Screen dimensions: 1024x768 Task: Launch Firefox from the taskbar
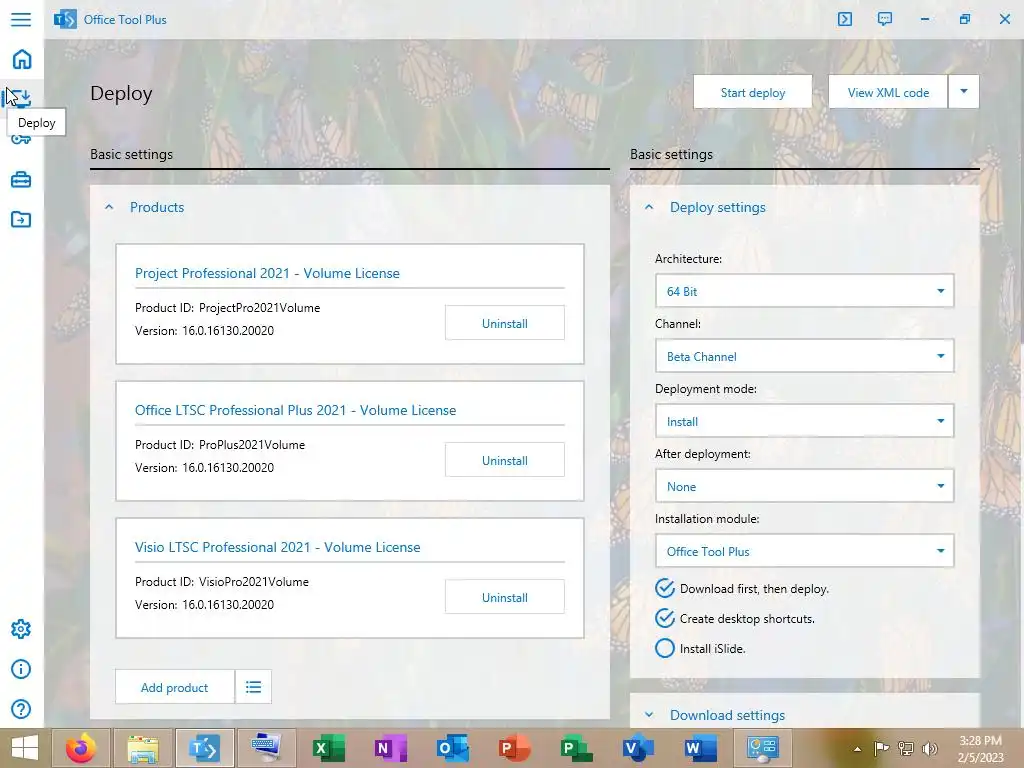tap(81, 748)
